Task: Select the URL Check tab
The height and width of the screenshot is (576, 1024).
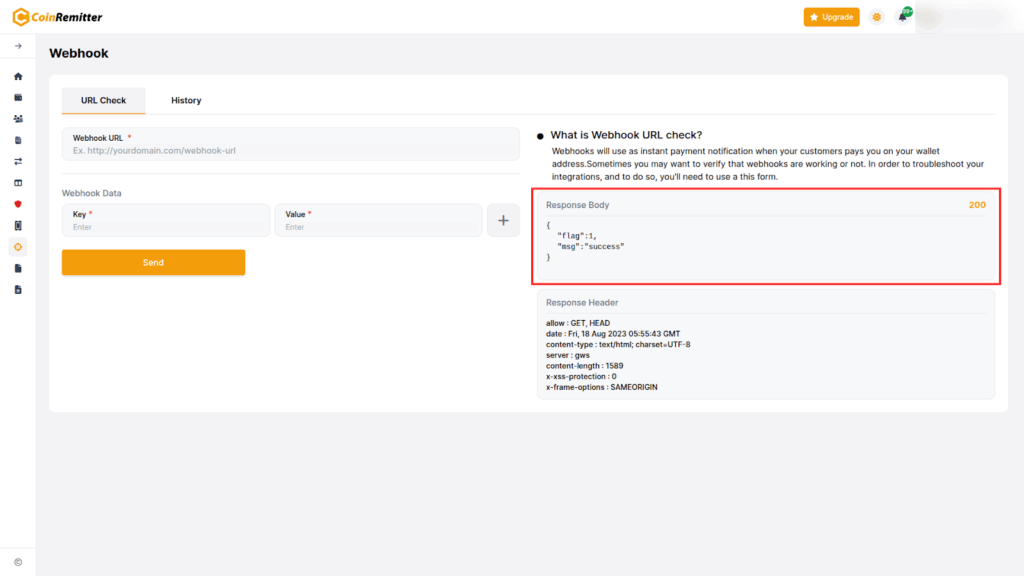Action: (x=103, y=101)
